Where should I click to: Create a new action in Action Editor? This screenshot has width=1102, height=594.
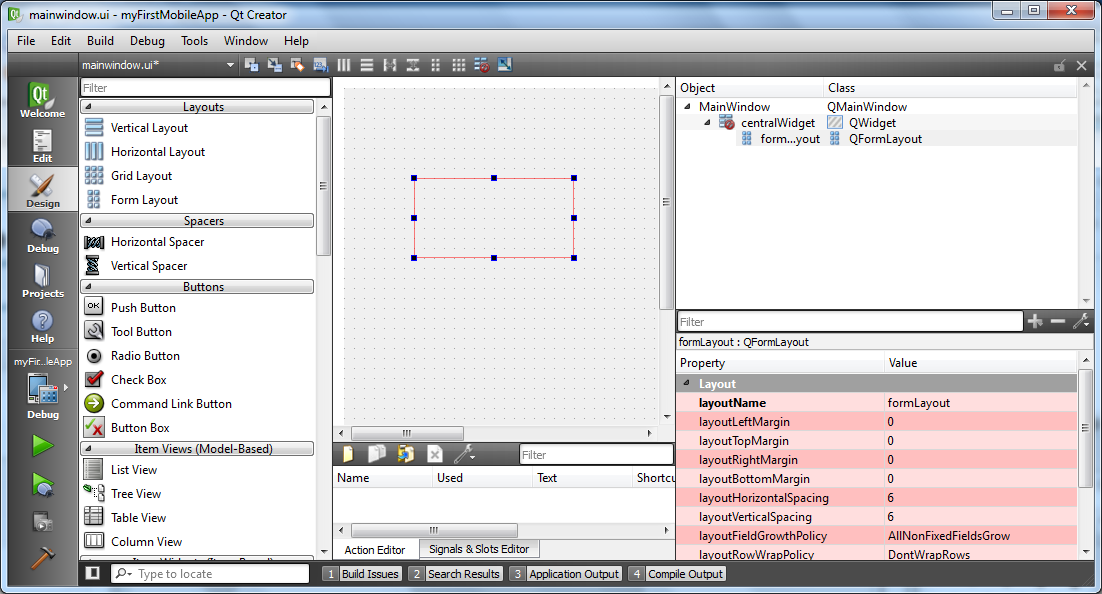pos(348,454)
